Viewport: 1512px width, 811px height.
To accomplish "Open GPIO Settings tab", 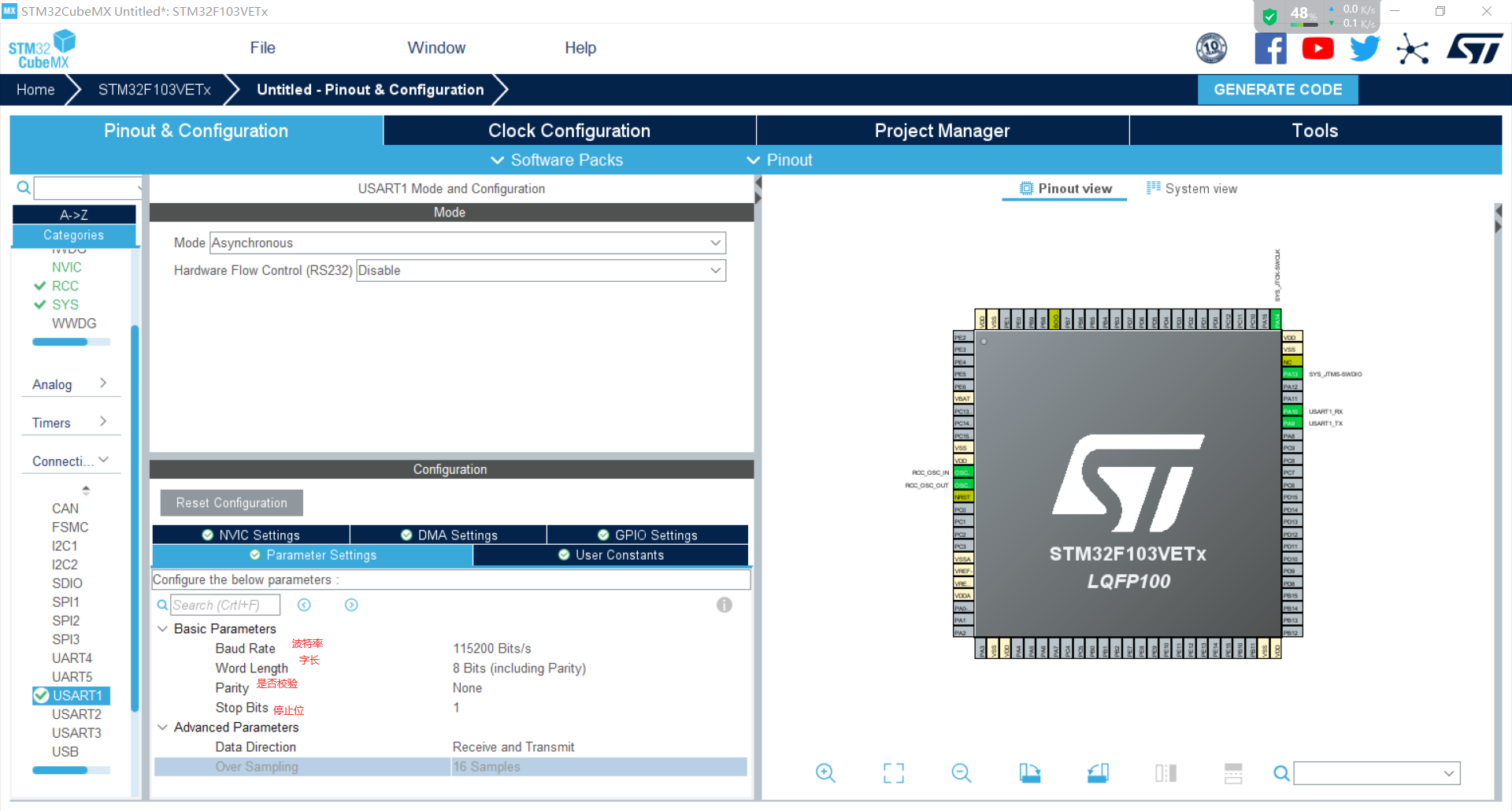I will (x=647, y=535).
